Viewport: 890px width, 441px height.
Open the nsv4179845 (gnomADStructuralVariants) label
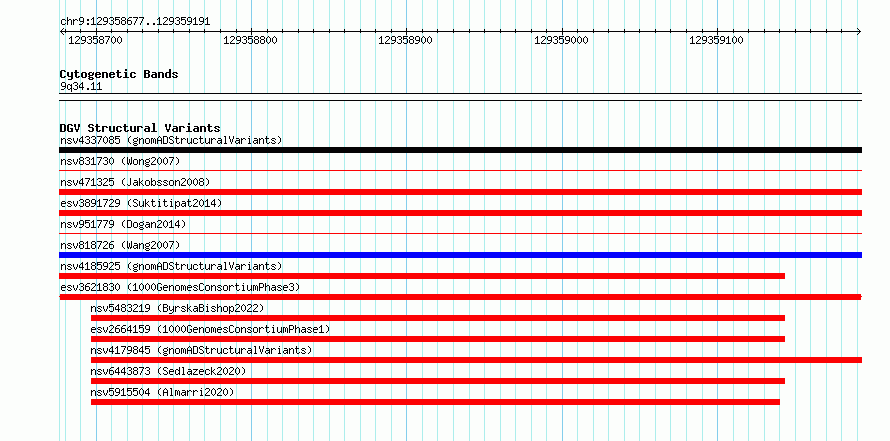[201, 350]
